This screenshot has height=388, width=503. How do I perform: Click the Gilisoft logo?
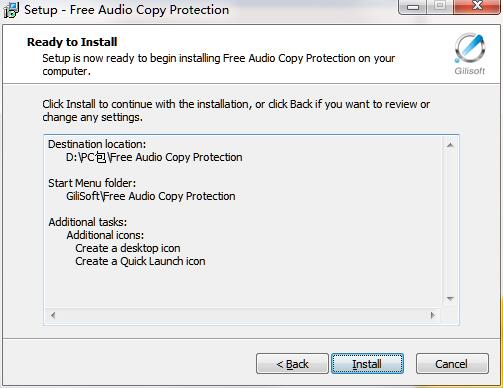(470, 54)
